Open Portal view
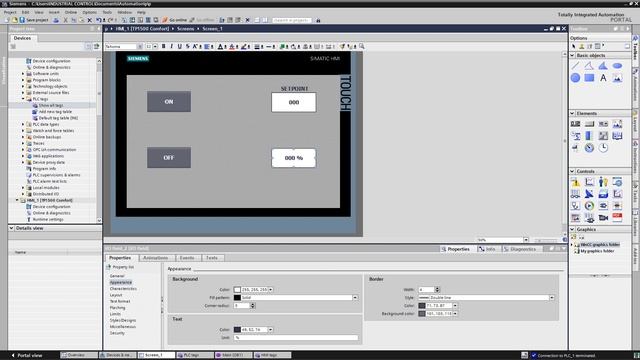Screen dimensions: 640x360 (27, 355)
